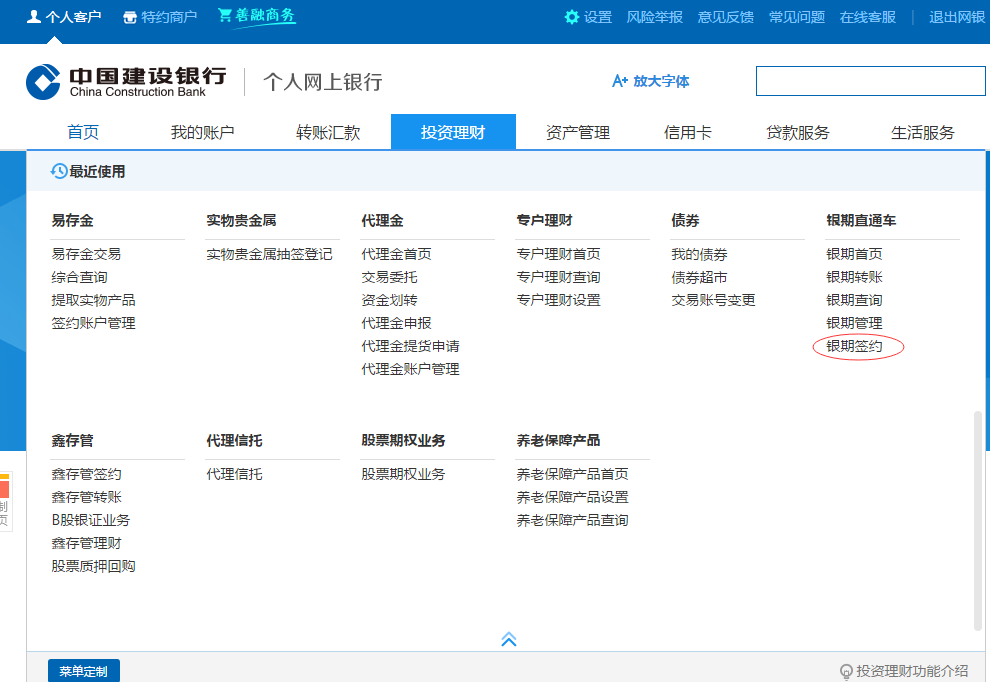Open 银期签约

click(x=854, y=346)
